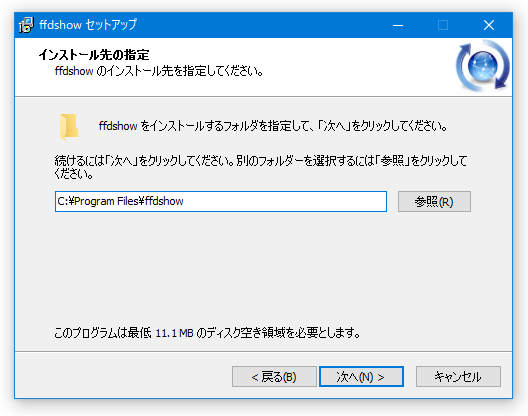Click the subtitle 'ffdshow のインストール先を指定してください。'

coord(159,71)
